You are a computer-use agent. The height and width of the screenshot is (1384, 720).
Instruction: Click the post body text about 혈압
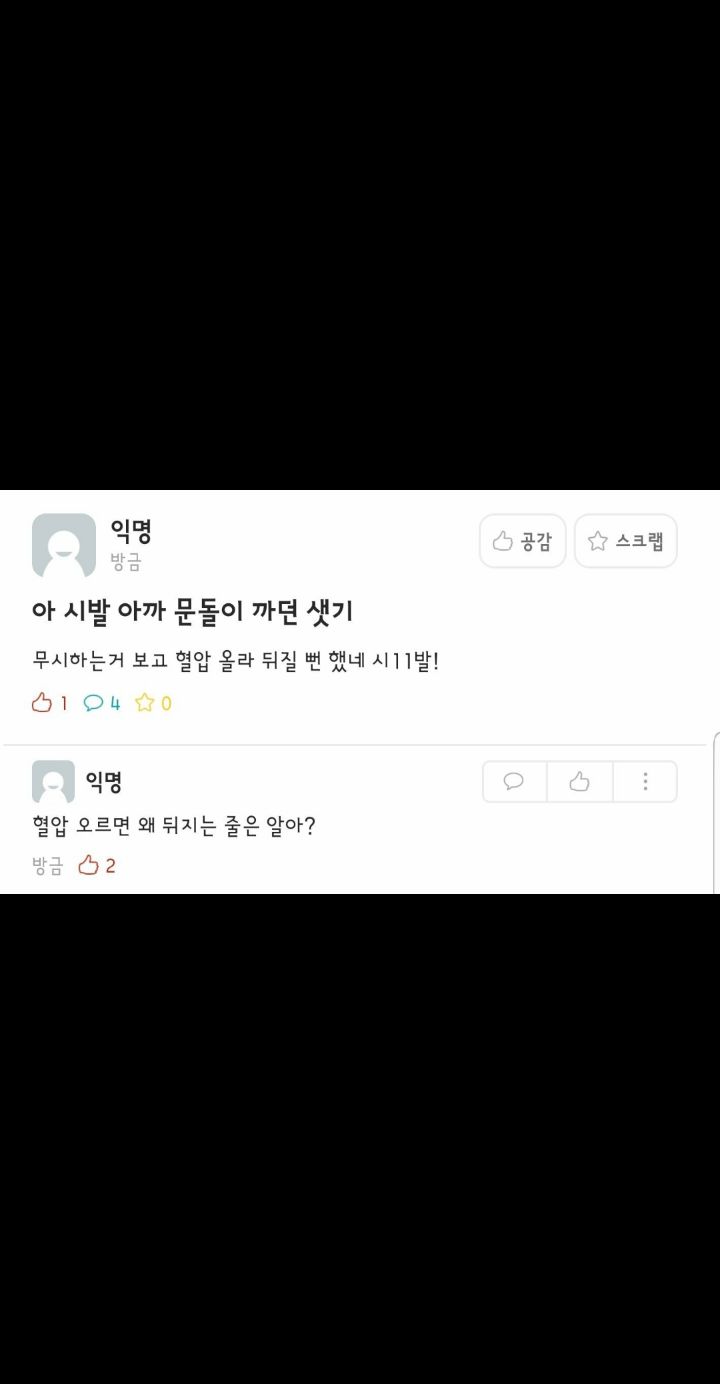click(236, 661)
